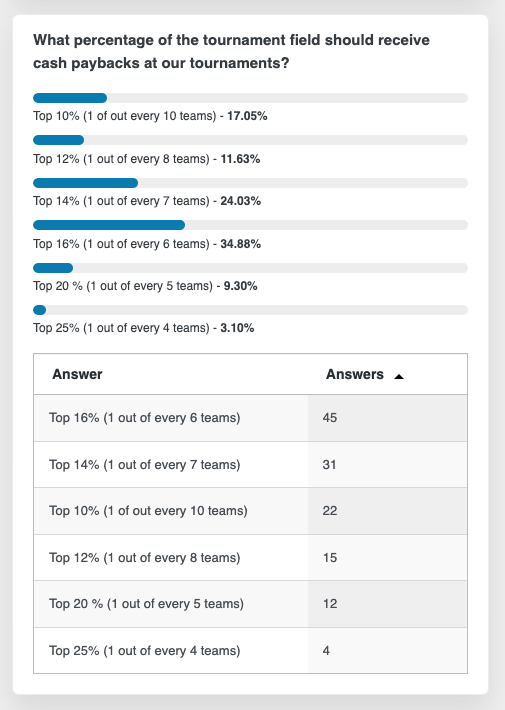The image size is (505, 710).
Task: Click the Top 12% progress bar
Action: coord(250,140)
